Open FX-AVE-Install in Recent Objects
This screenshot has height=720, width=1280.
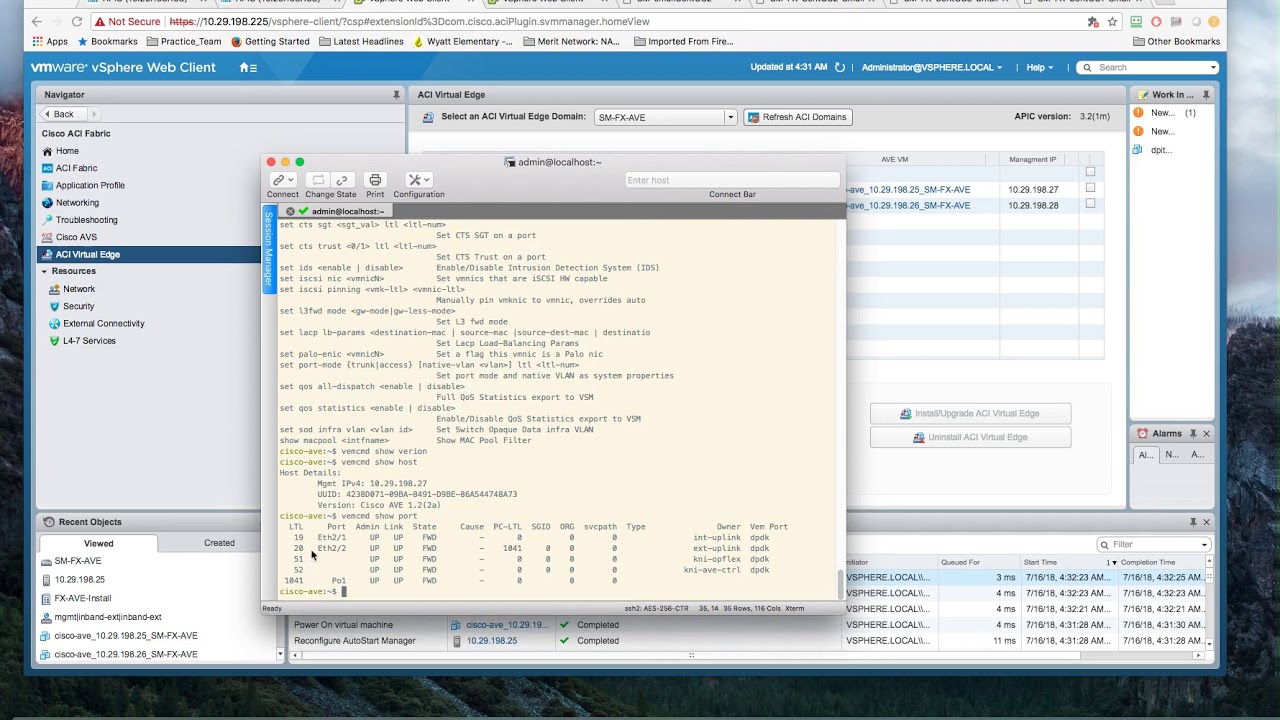82,598
